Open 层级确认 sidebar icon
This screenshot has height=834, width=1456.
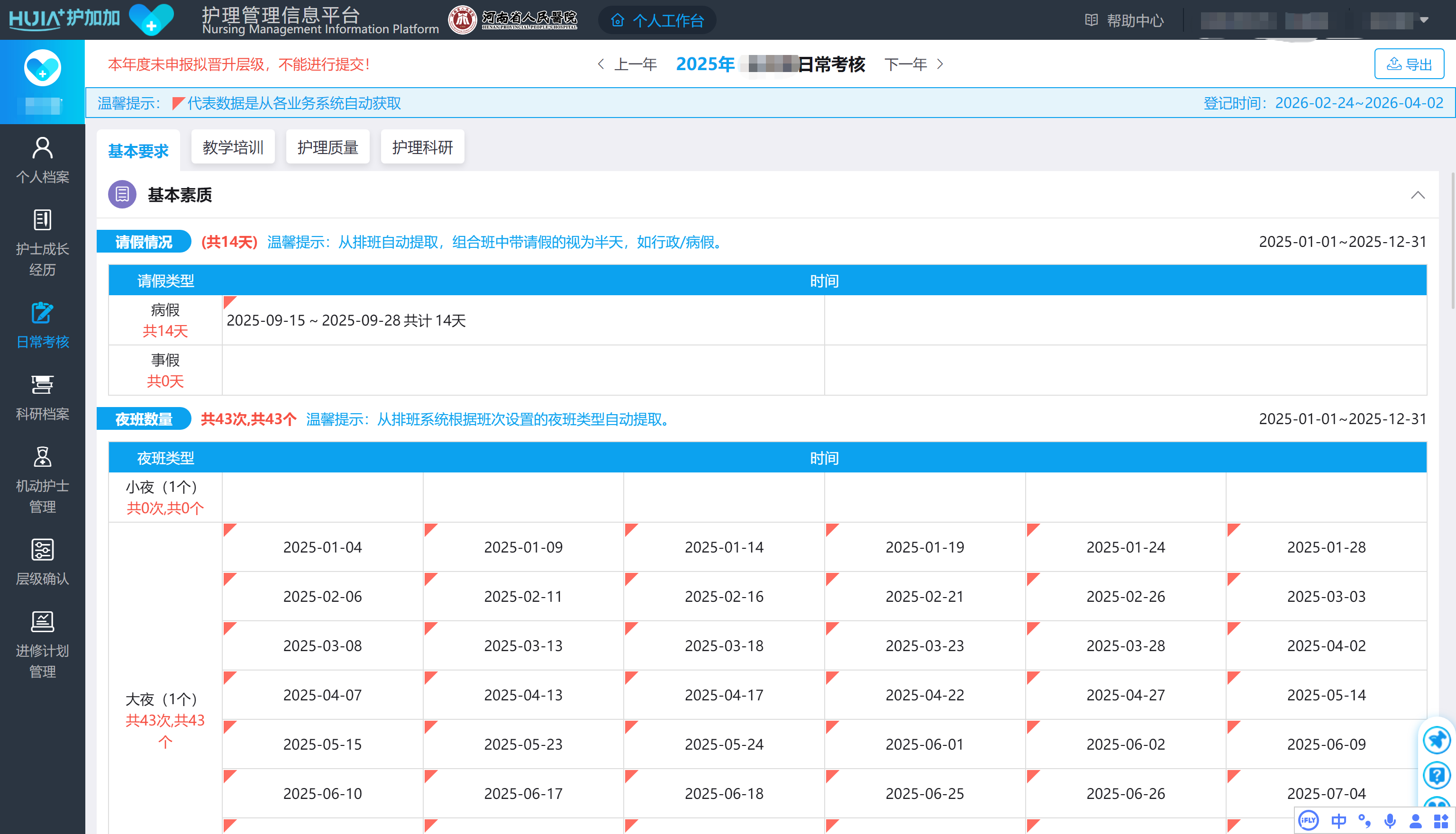click(x=42, y=562)
